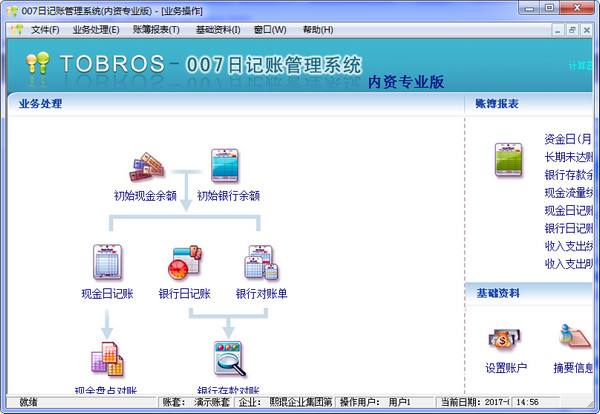Open the 设置账户 money icon
Viewport: 600px width, 414px height.
coord(504,338)
